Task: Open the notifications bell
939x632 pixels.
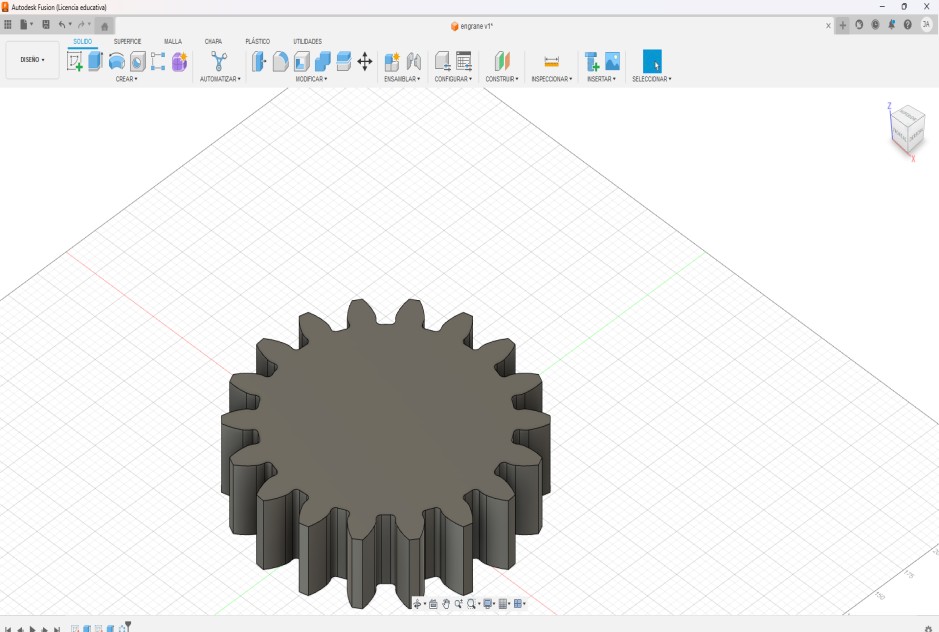Action: tap(892, 25)
